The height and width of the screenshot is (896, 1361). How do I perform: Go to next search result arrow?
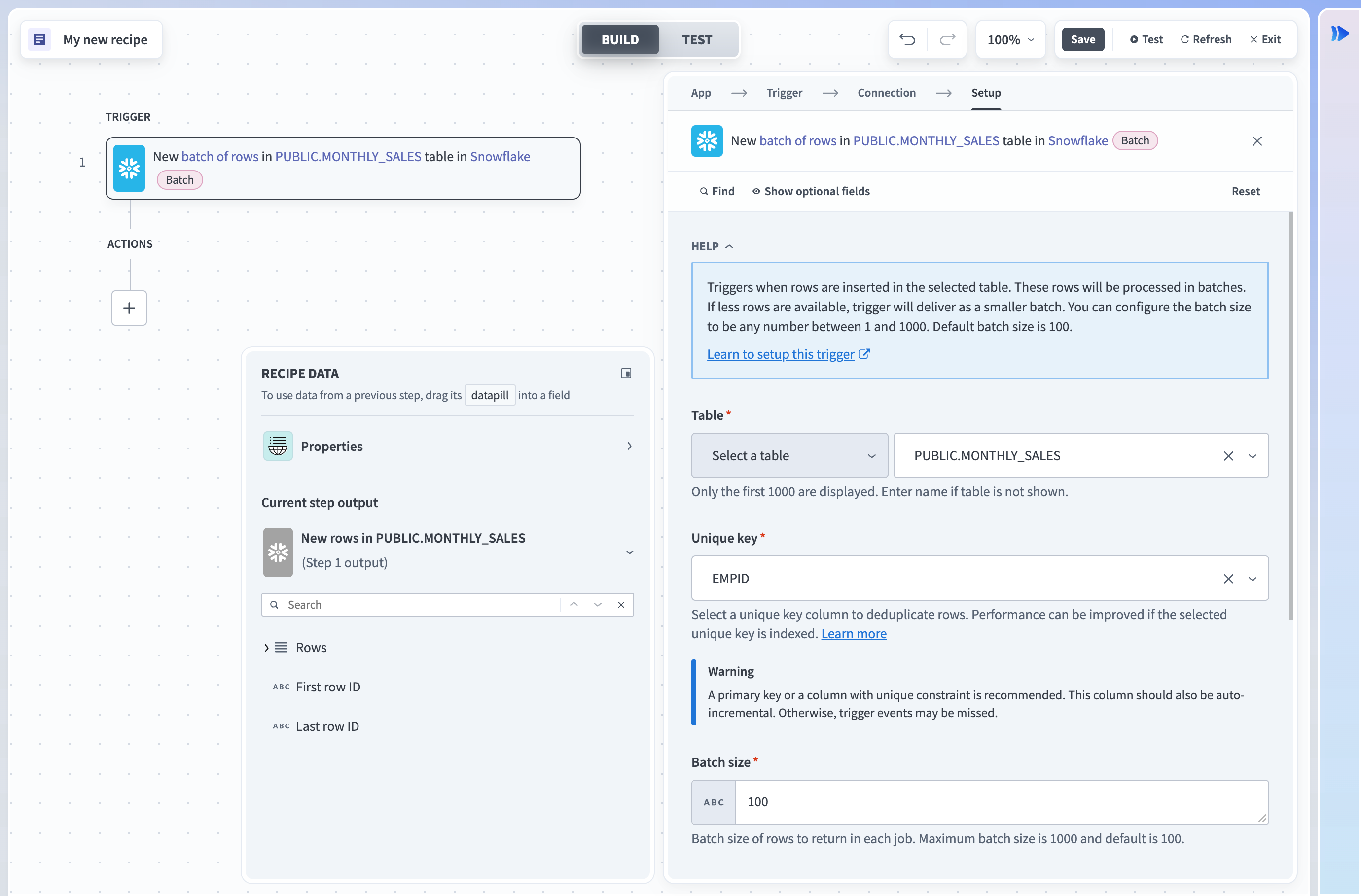click(x=597, y=605)
